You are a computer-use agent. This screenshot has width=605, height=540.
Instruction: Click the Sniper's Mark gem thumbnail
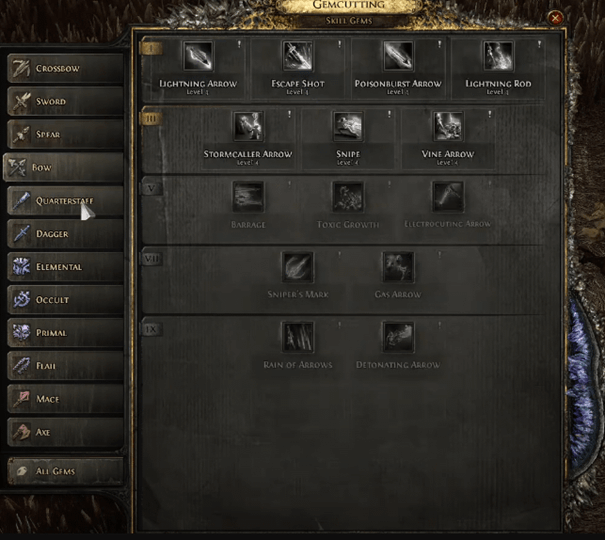tap(297, 267)
